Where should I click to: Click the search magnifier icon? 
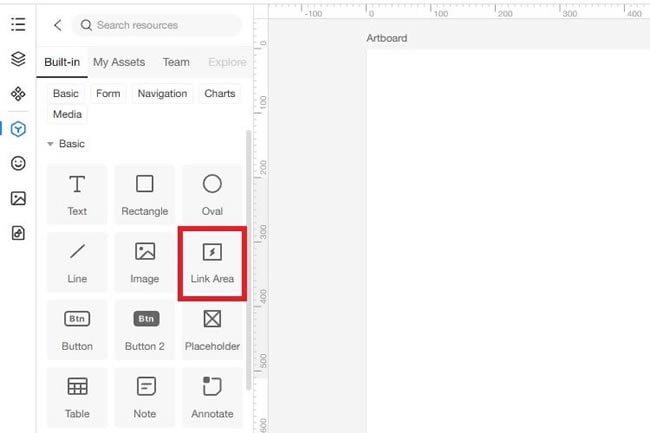(x=86, y=25)
